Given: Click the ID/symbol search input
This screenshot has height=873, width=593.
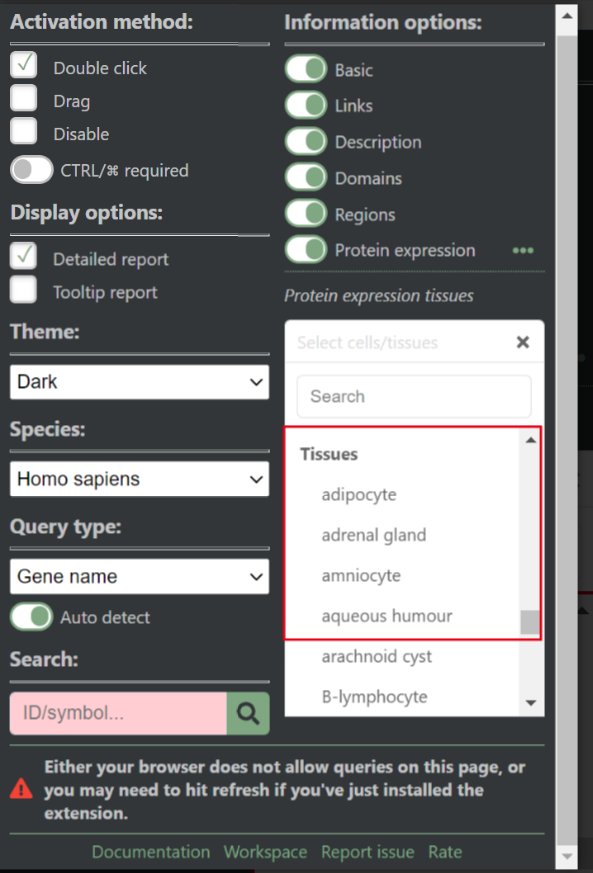Looking at the screenshot, I should 118,713.
